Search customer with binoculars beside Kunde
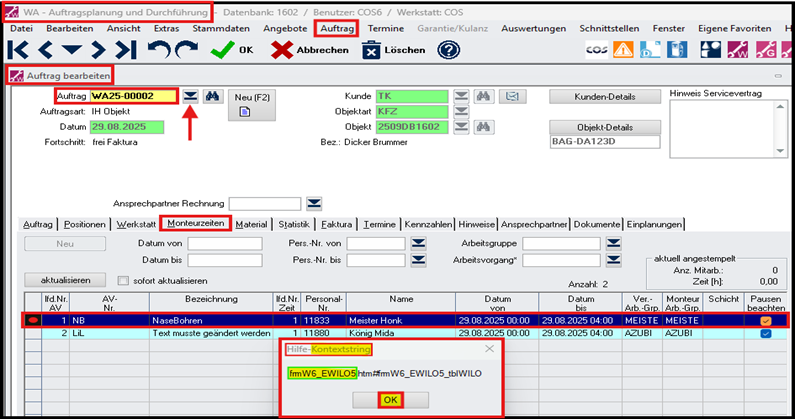Screen dimensions: 795x419 pyautogui.click(x=484, y=96)
